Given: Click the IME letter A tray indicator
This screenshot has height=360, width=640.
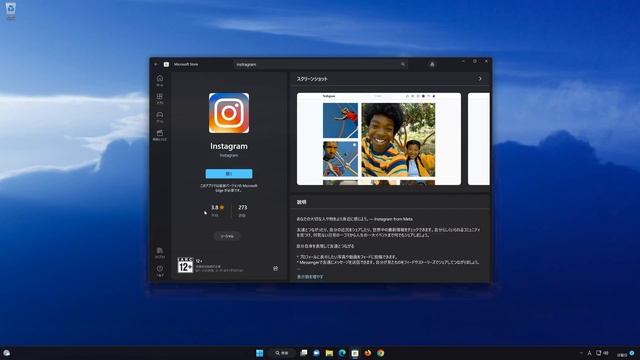Looking at the screenshot, I should coord(589,353).
